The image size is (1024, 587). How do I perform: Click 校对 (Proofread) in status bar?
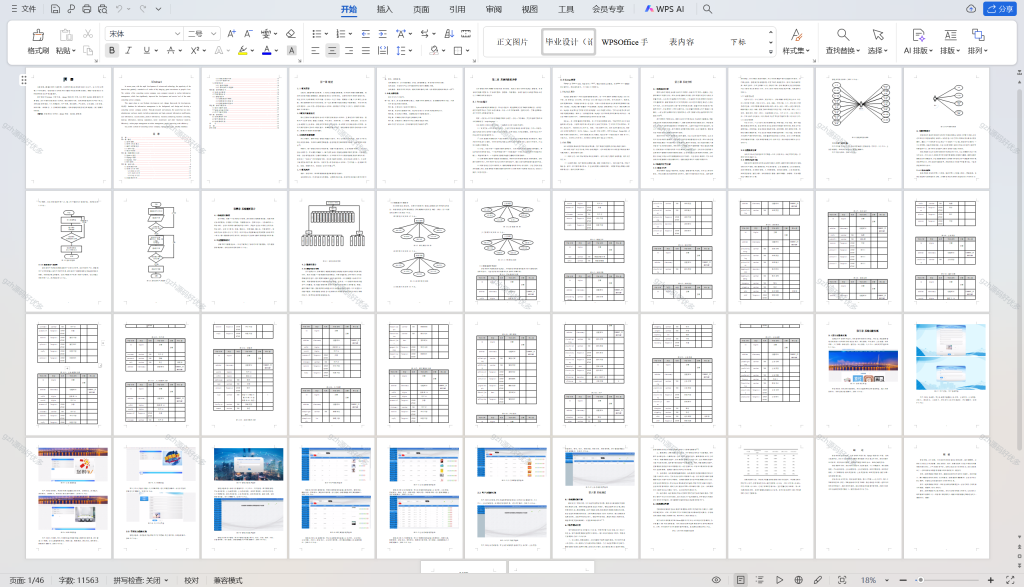pos(191,580)
